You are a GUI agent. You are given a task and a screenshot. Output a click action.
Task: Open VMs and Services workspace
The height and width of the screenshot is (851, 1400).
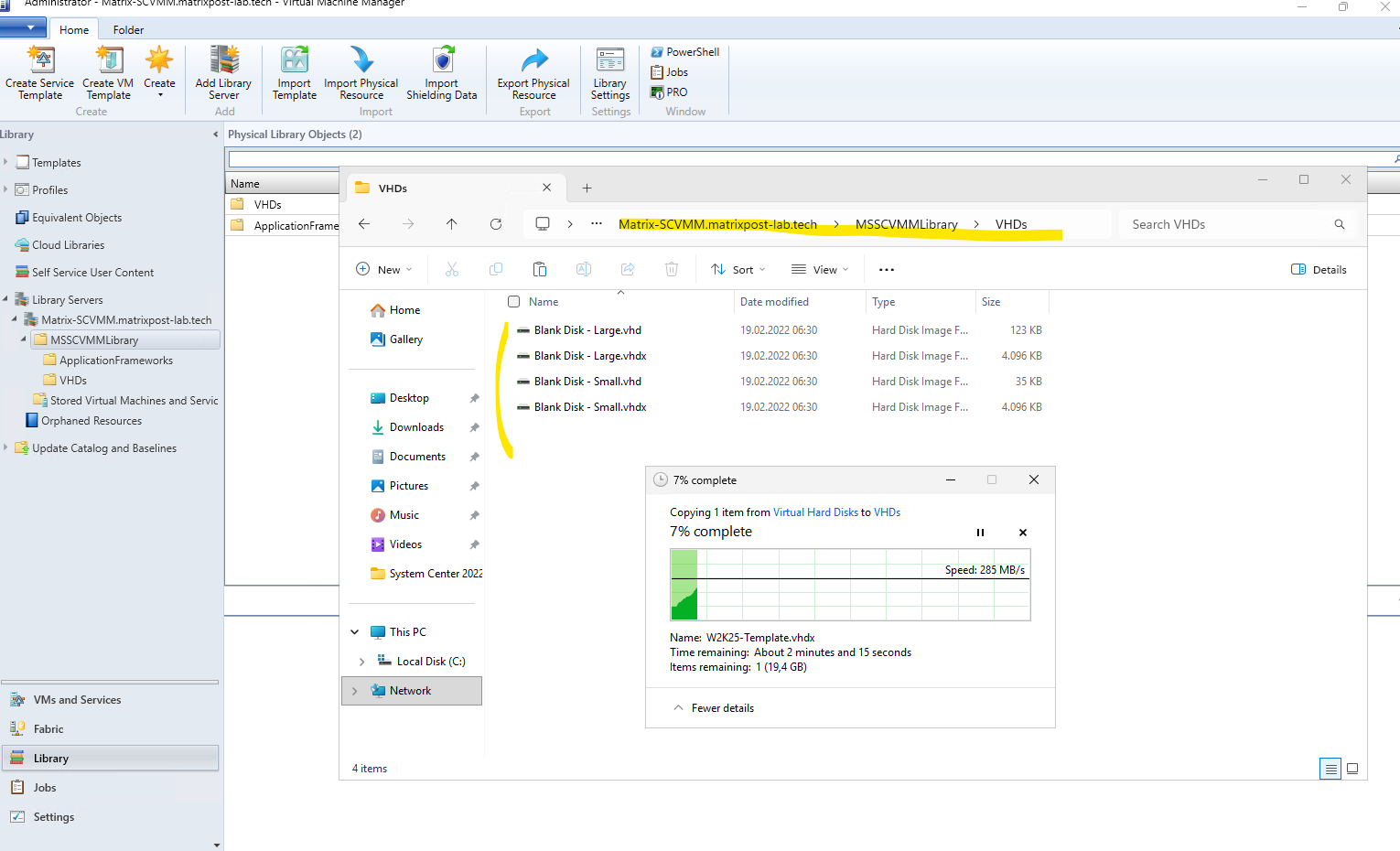[x=110, y=700]
